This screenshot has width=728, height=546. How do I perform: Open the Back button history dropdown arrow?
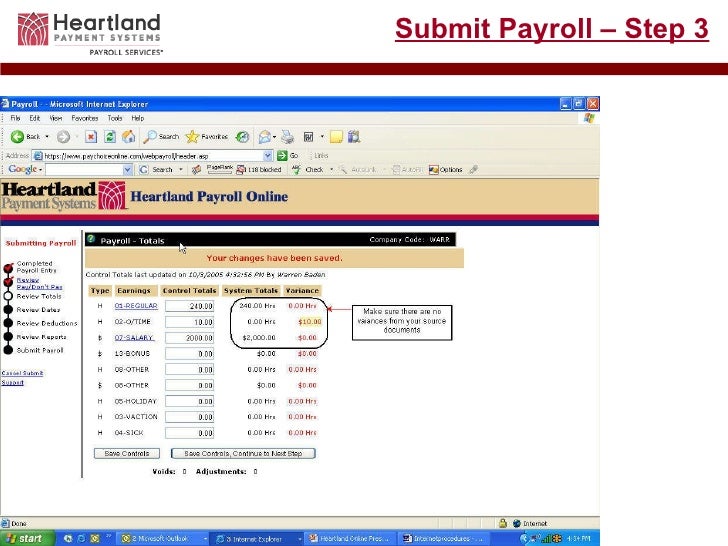coord(47,136)
